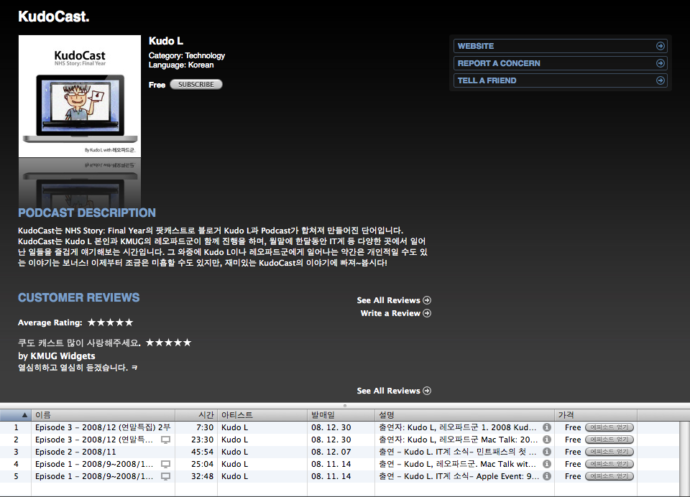Screen dimensions: 690x497
Task: Click the reviewer name KMUG Widgets
Action: [x=62, y=356]
